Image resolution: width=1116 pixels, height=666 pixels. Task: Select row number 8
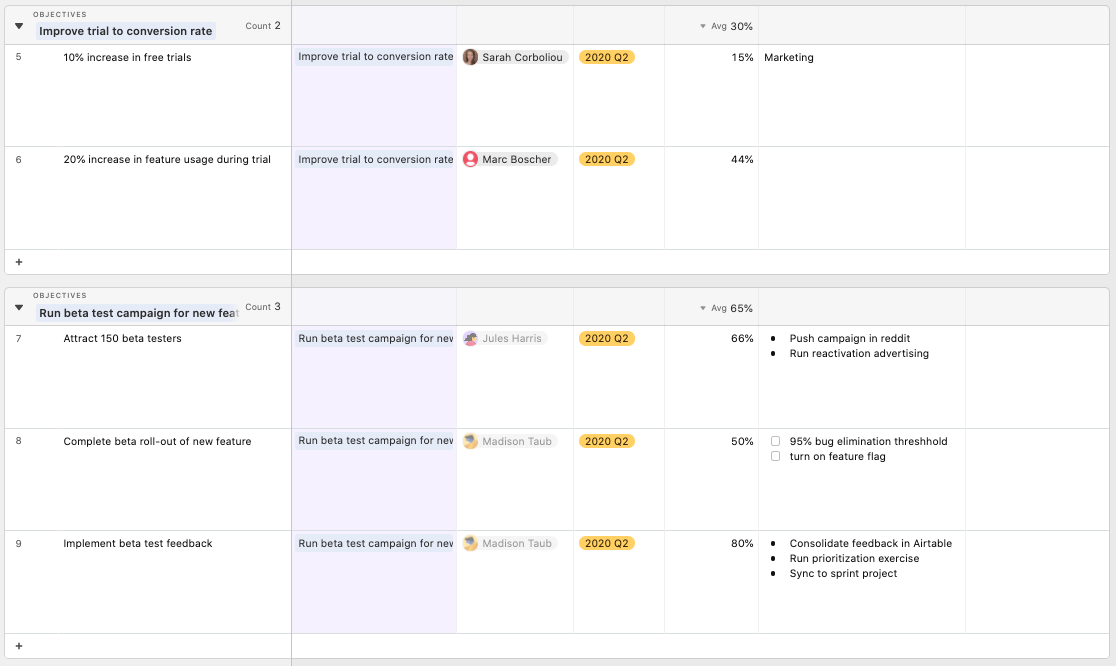point(19,441)
